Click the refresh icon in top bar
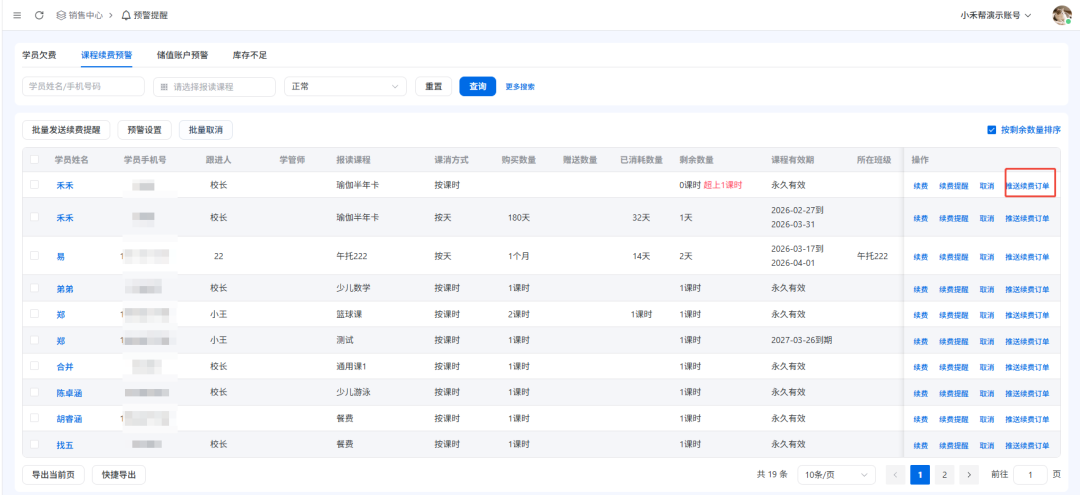The height and width of the screenshot is (495, 1080). 39,15
